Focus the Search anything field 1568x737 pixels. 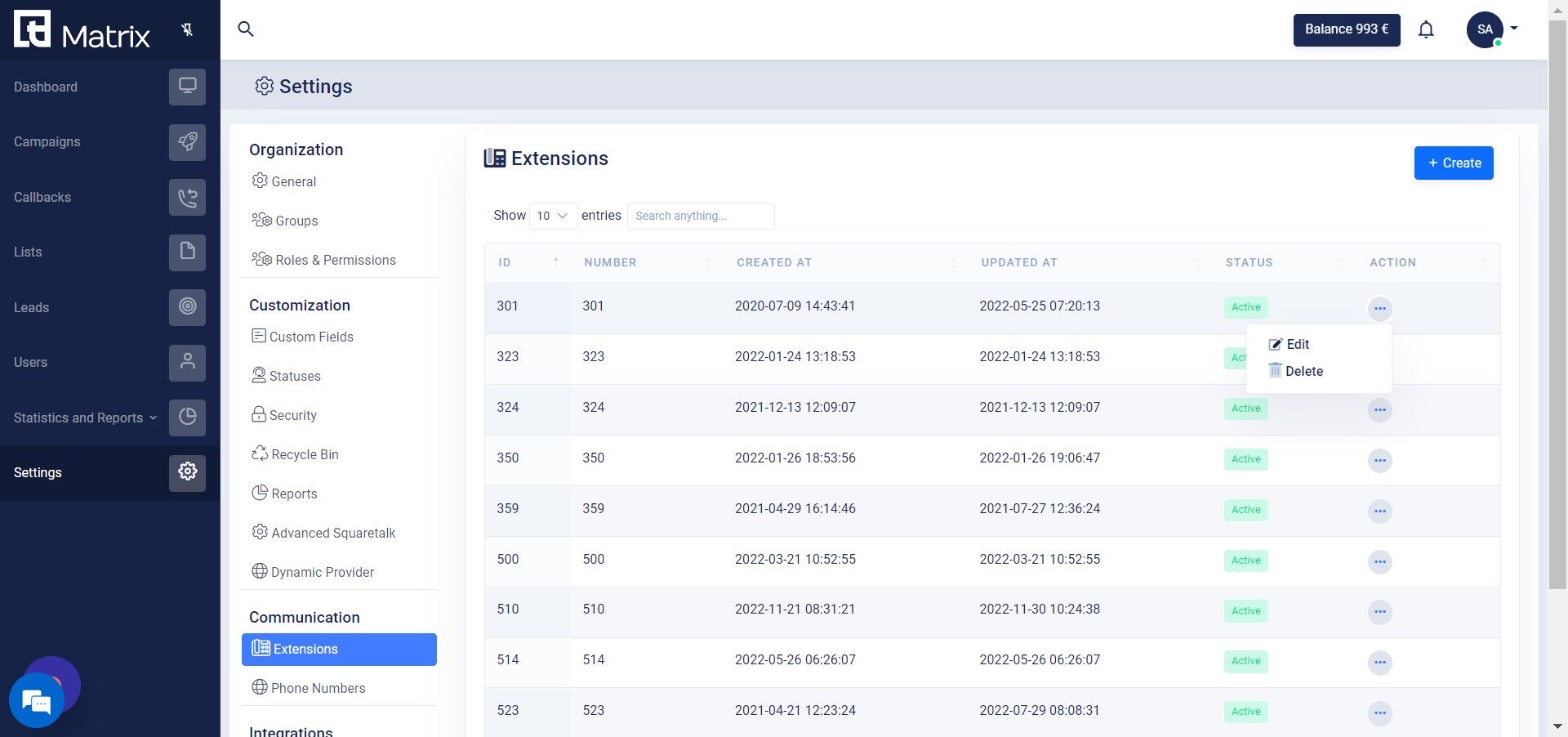click(701, 216)
